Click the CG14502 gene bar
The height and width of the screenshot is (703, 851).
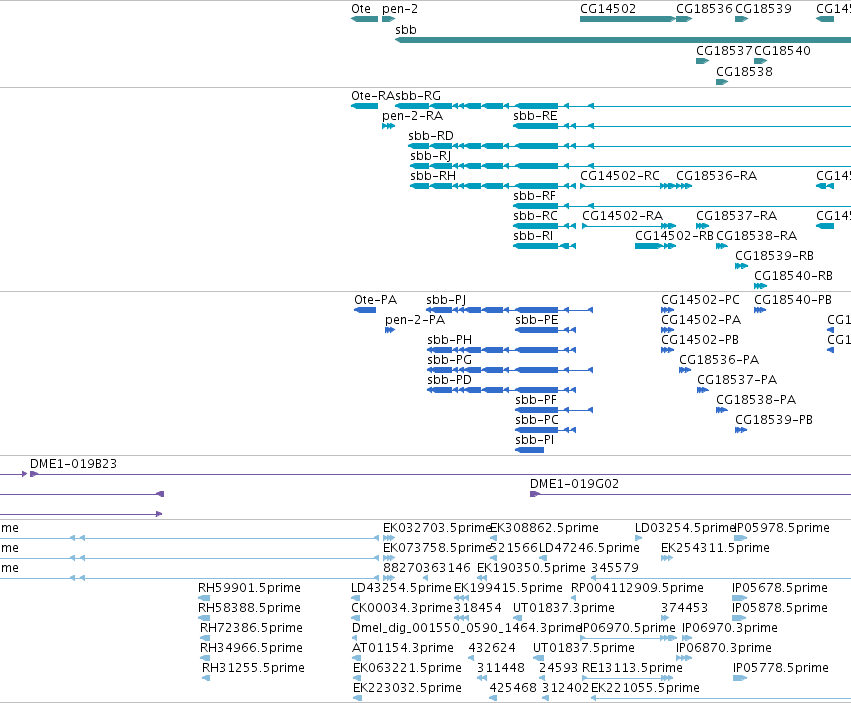628,19
